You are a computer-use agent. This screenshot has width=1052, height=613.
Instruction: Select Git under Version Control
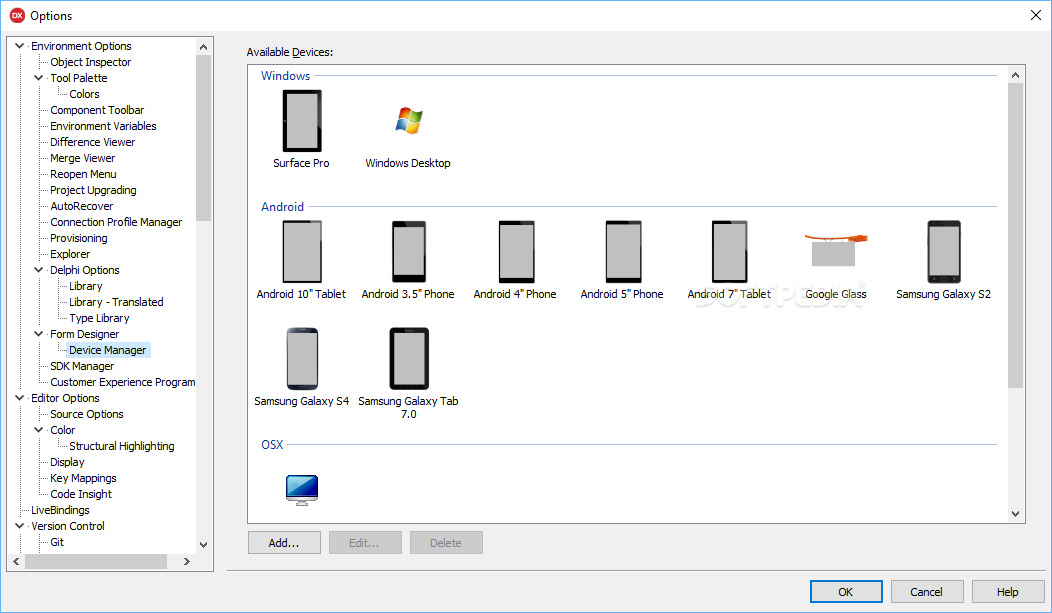tap(57, 542)
